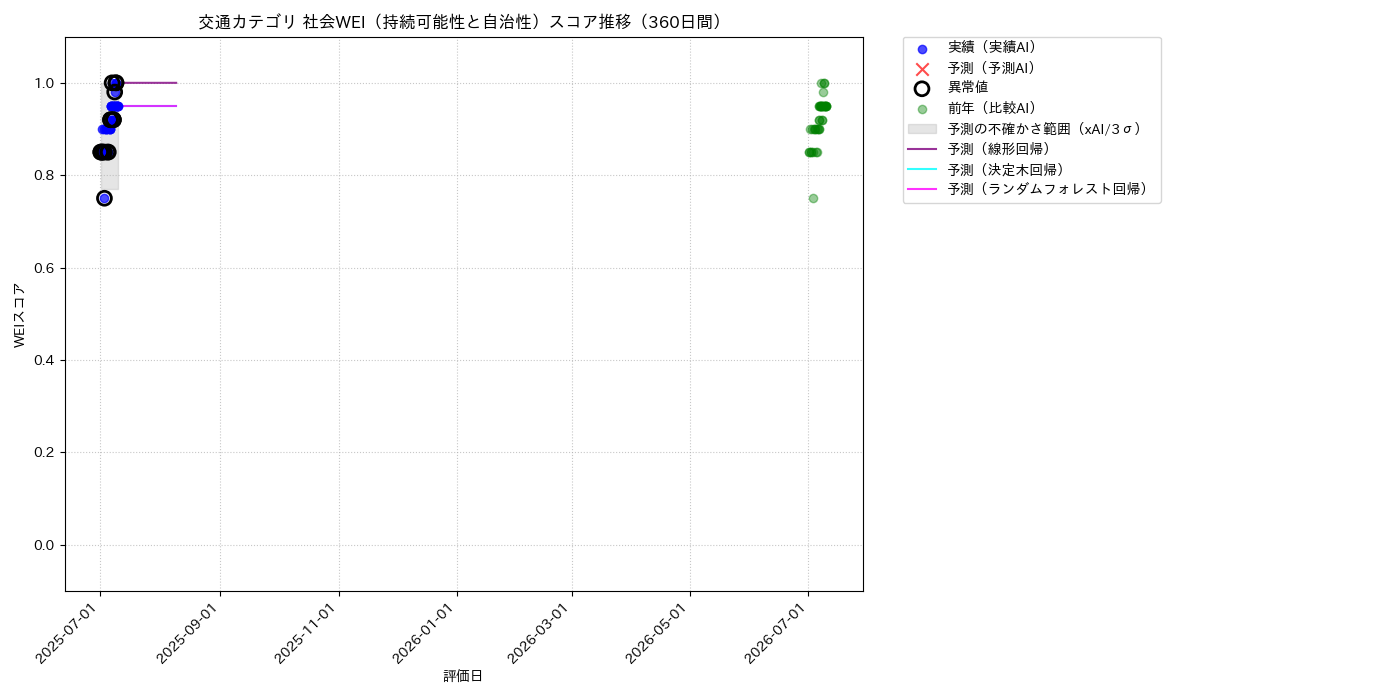Click the purple line legend swatch
This screenshot has width=1400, height=700.
(922, 149)
